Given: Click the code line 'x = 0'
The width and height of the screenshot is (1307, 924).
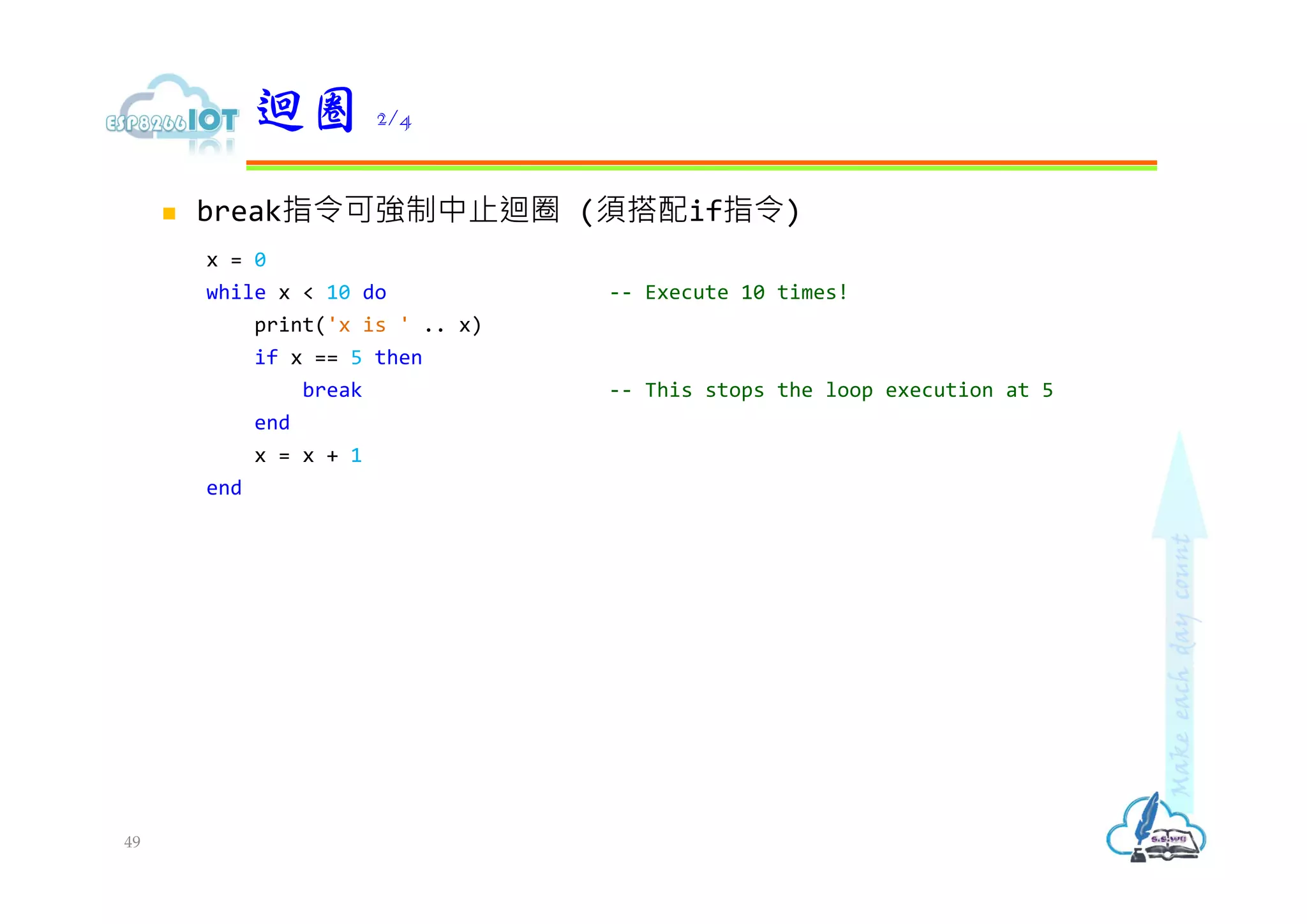Looking at the screenshot, I should tap(236, 260).
